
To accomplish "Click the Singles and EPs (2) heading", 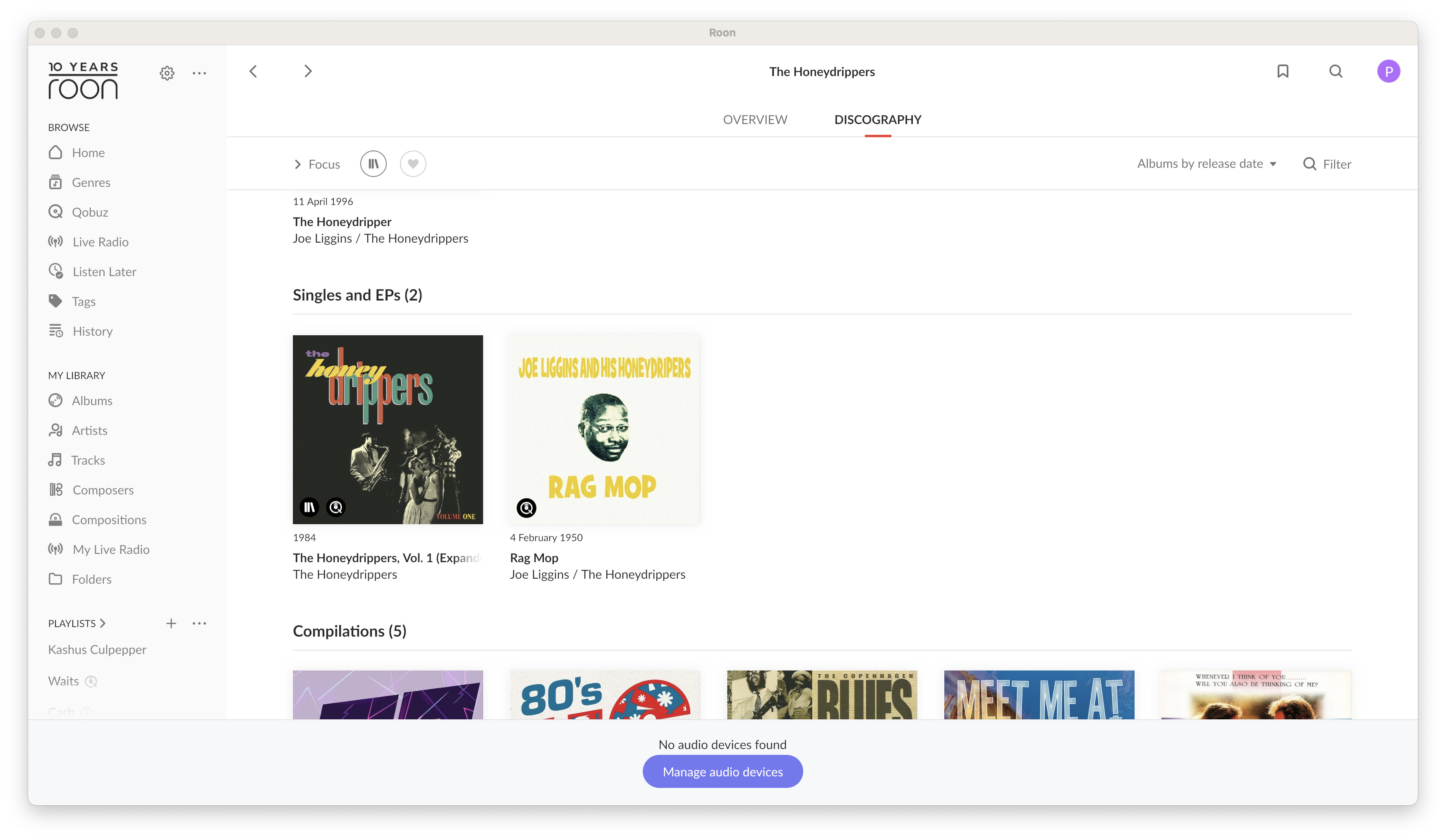I will [x=357, y=295].
